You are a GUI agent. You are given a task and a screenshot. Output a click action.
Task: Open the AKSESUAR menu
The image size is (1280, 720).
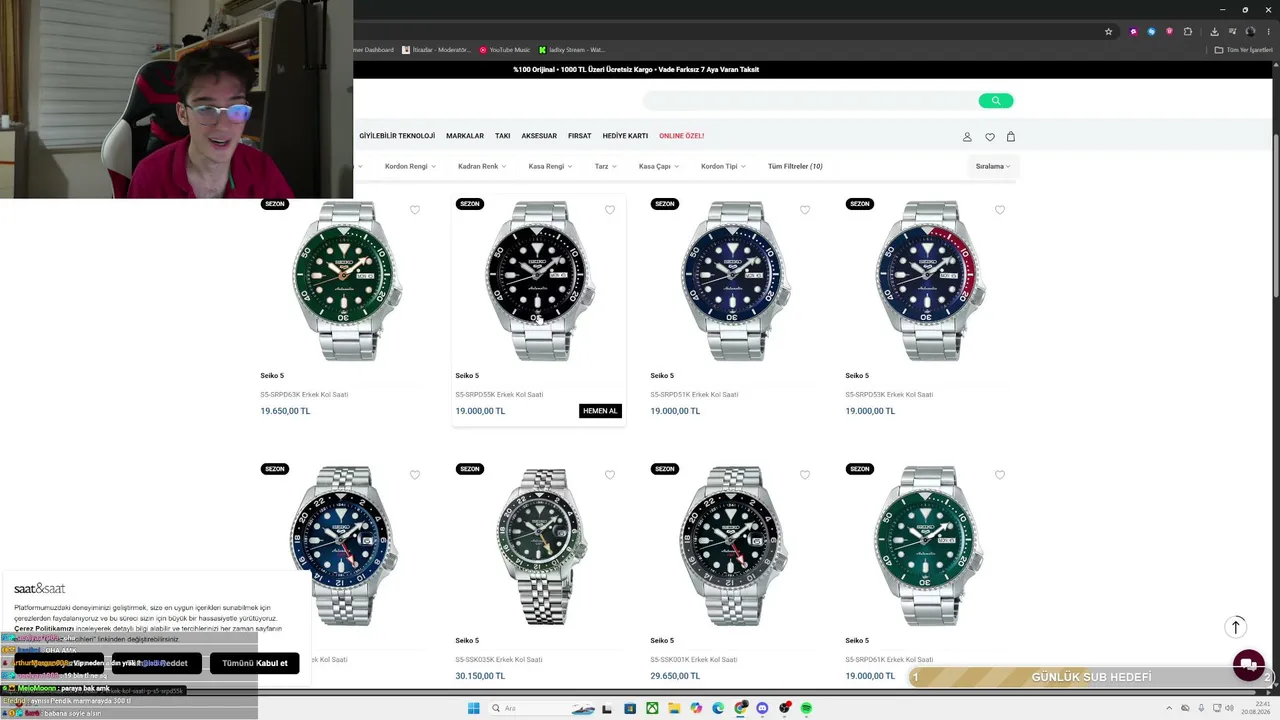point(539,136)
